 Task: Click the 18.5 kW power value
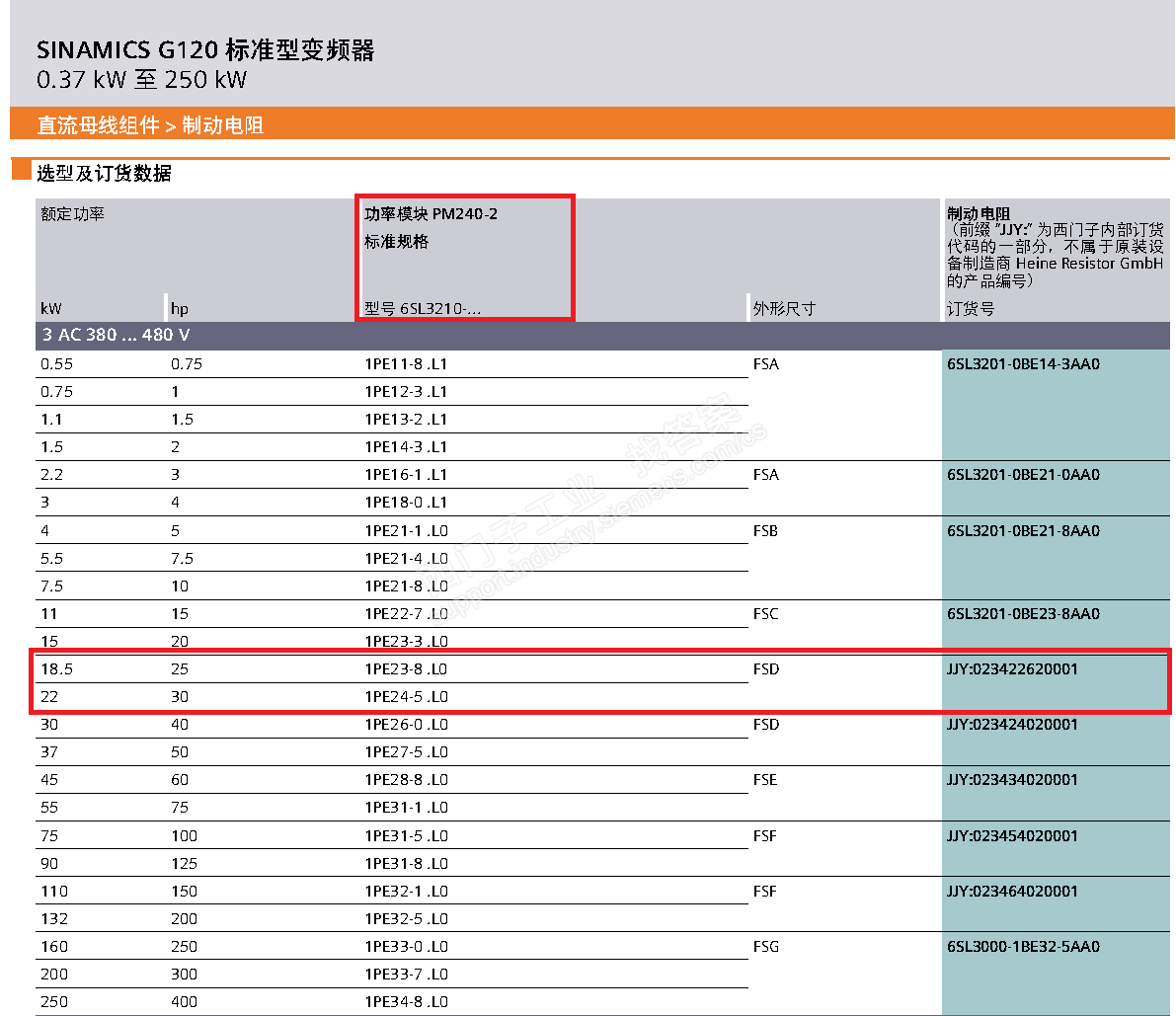click(x=57, y=668)
